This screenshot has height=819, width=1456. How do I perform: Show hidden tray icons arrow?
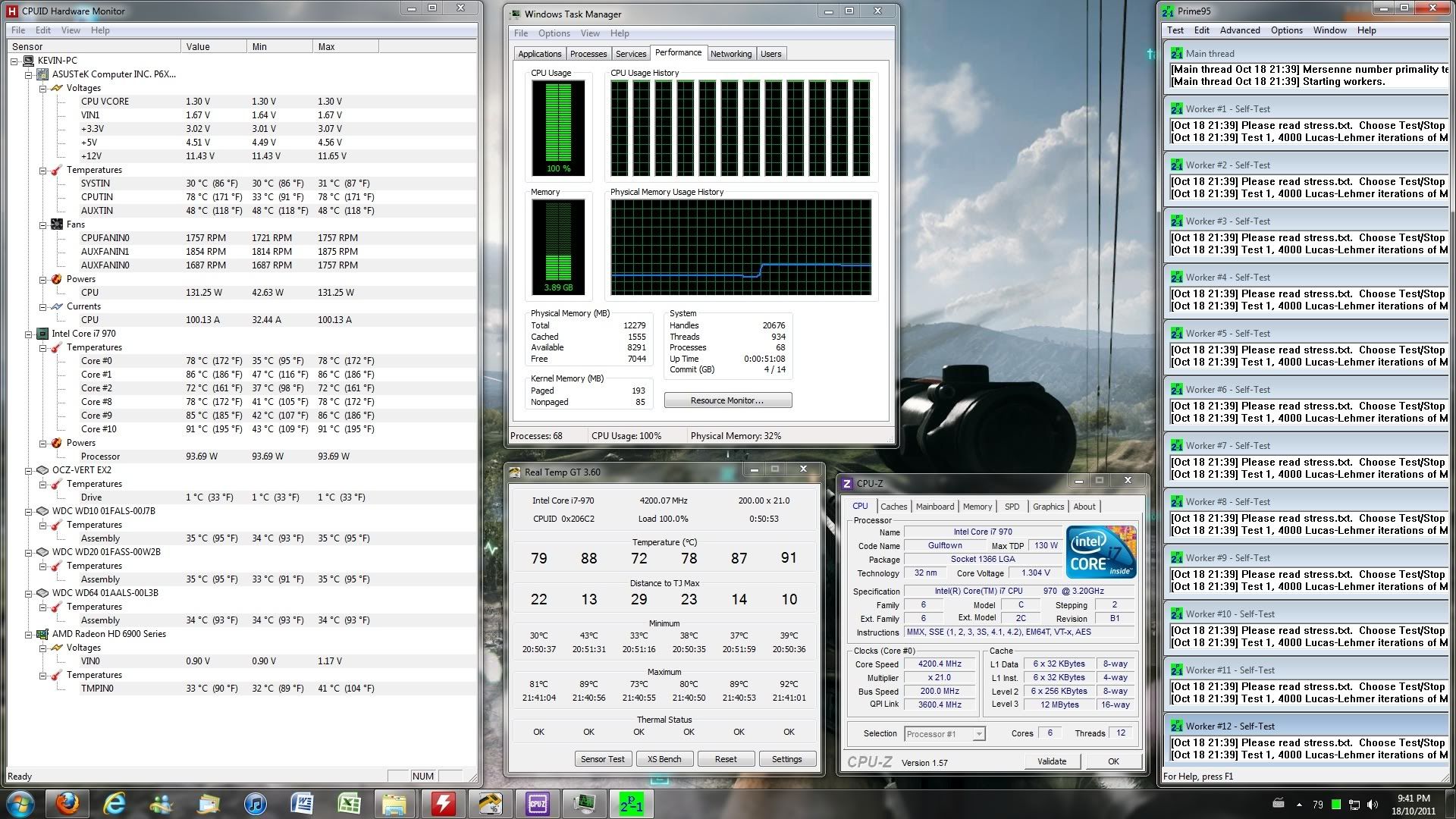point(1299,805)
